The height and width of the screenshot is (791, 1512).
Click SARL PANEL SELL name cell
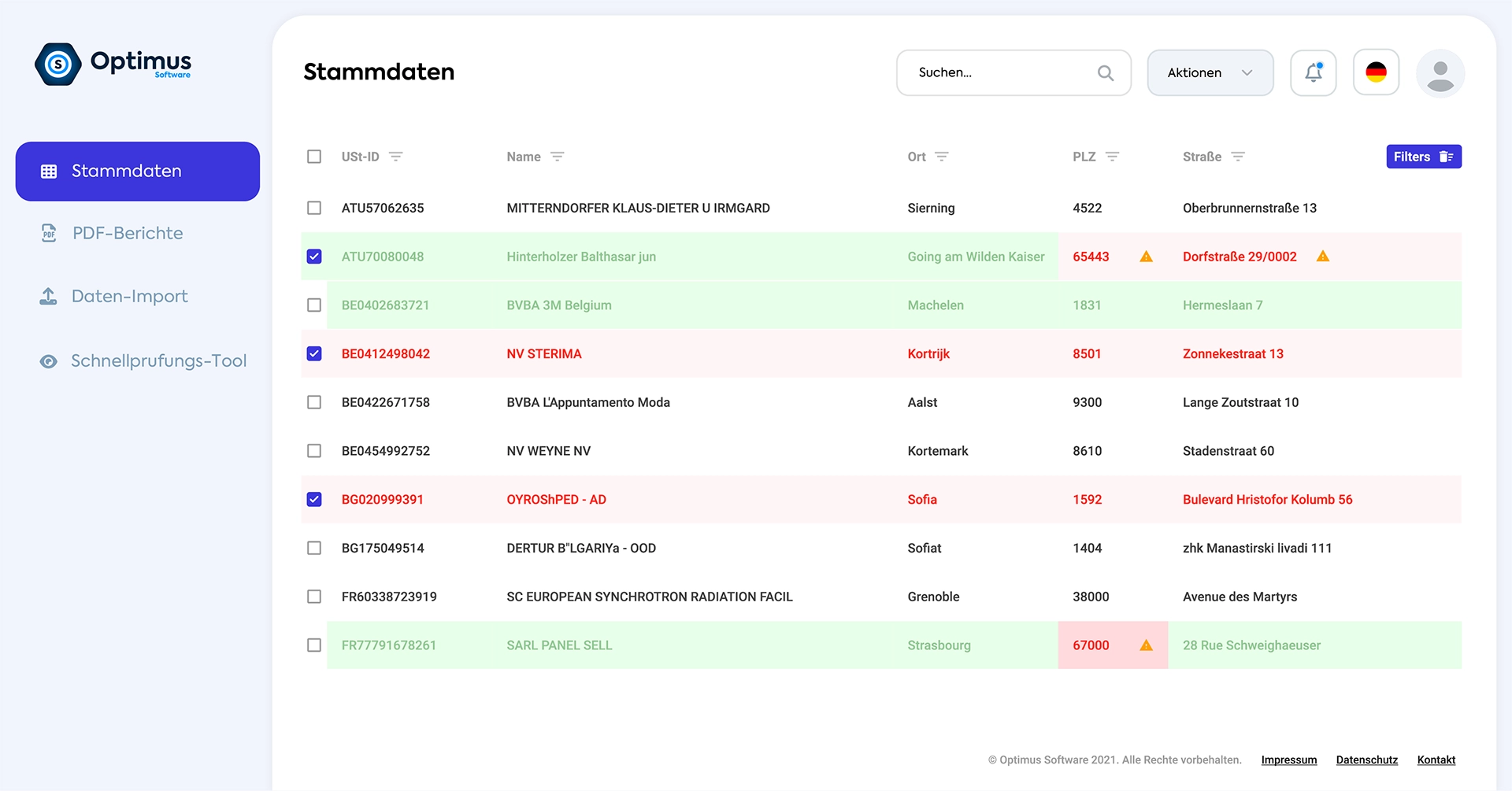pyautogui.click(x=559, y=645)
